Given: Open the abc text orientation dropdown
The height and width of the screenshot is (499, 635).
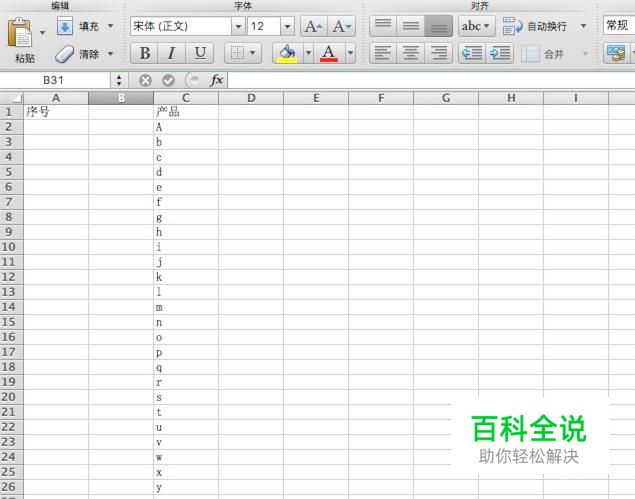Looking at the screenshot, I should (476, 26).
